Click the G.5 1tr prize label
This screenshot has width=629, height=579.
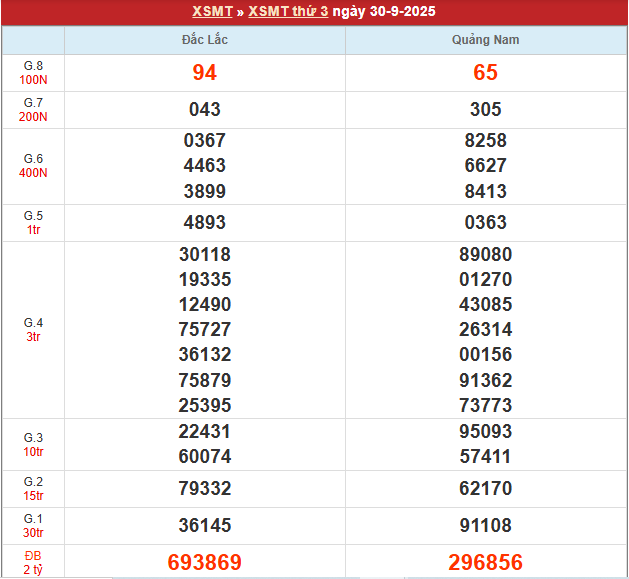33,222
